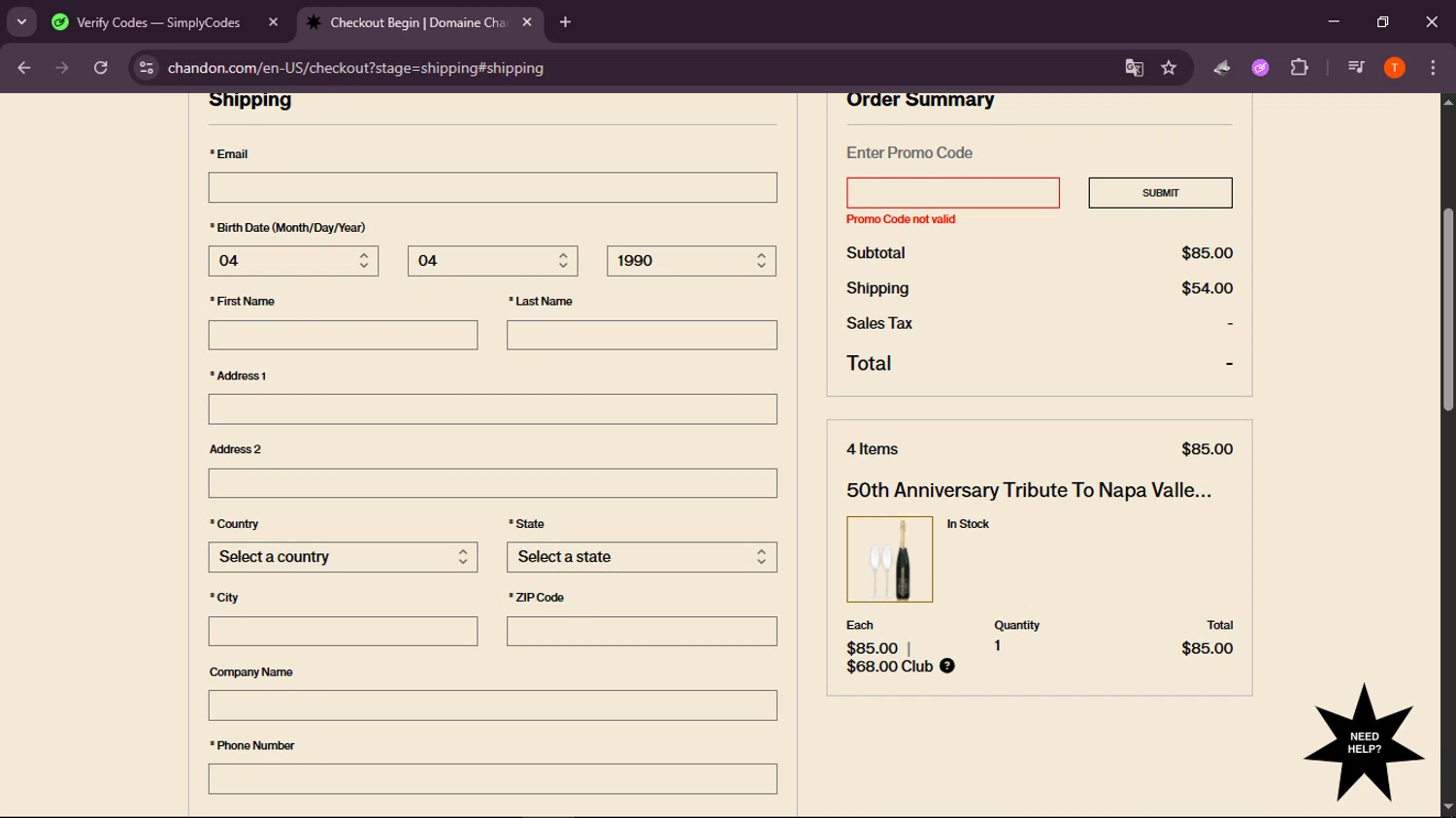Click the ZIP Code input field
Screen dimensions: 1456x818
point(642,631)
